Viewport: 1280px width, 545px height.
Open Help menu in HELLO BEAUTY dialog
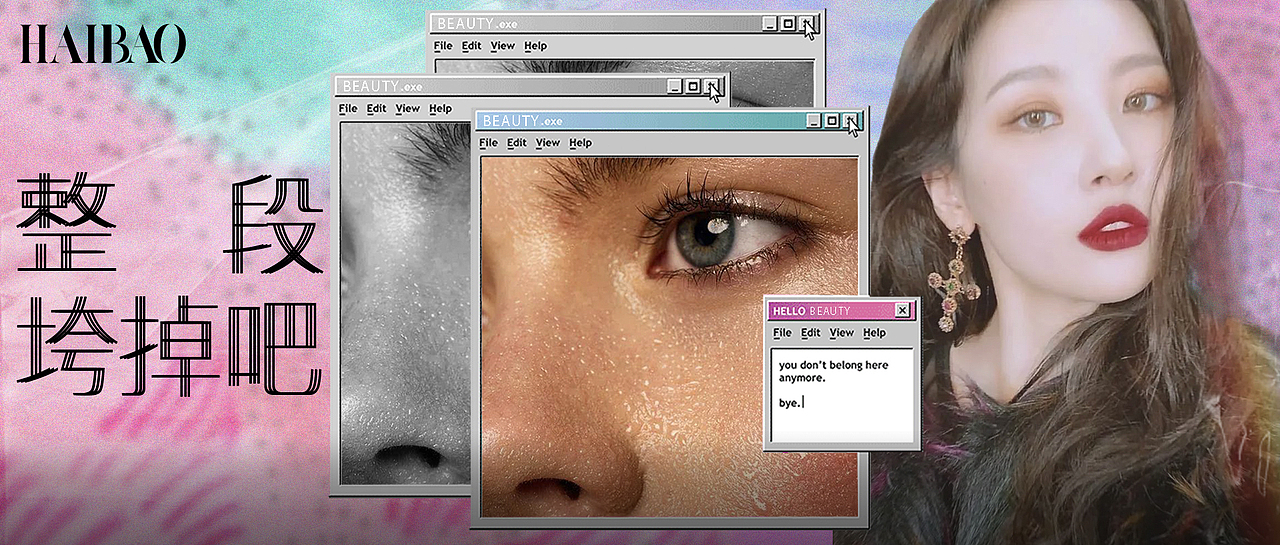click(x=875, y=332)
